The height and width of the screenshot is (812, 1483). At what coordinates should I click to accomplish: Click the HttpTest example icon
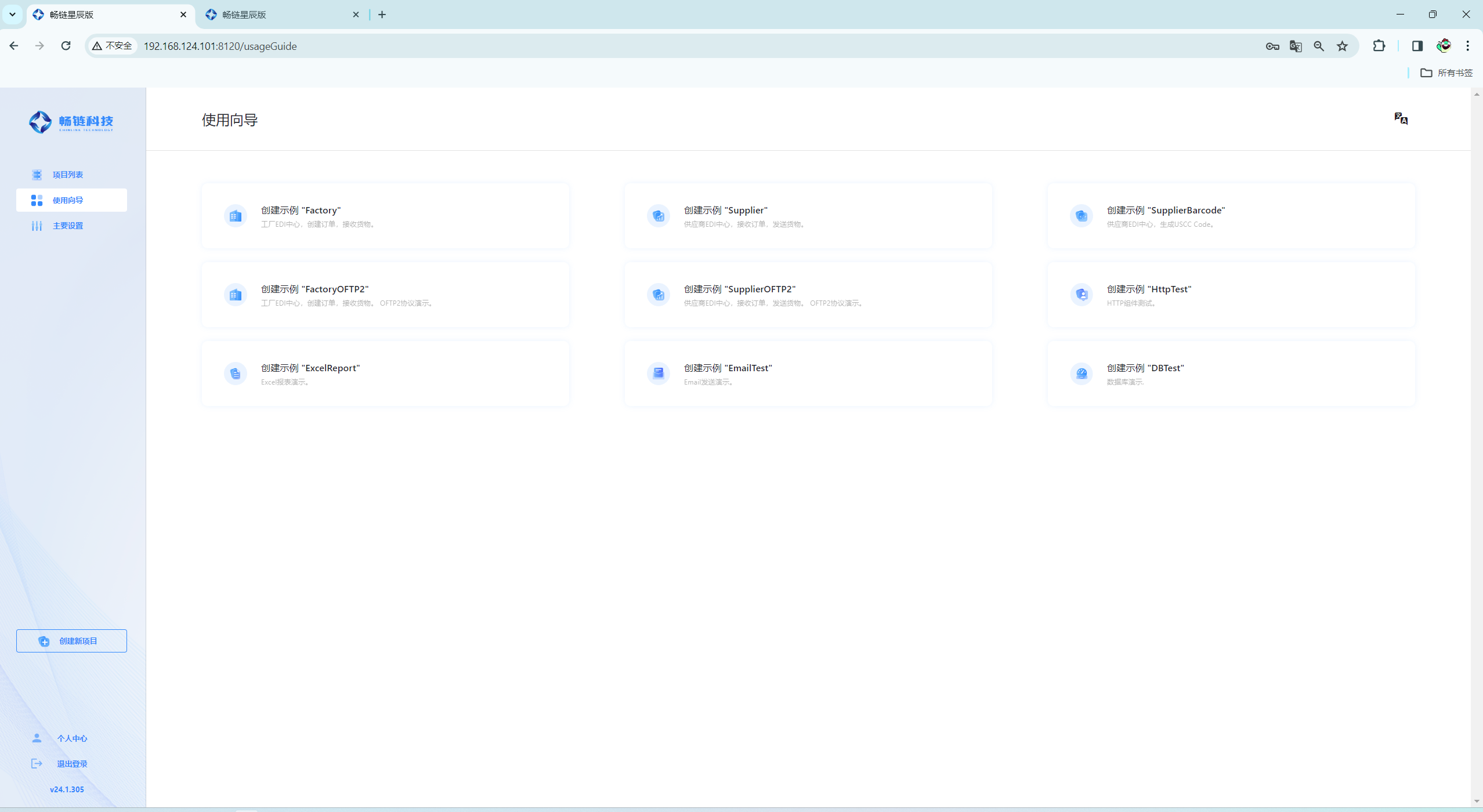click(1081, 295)
